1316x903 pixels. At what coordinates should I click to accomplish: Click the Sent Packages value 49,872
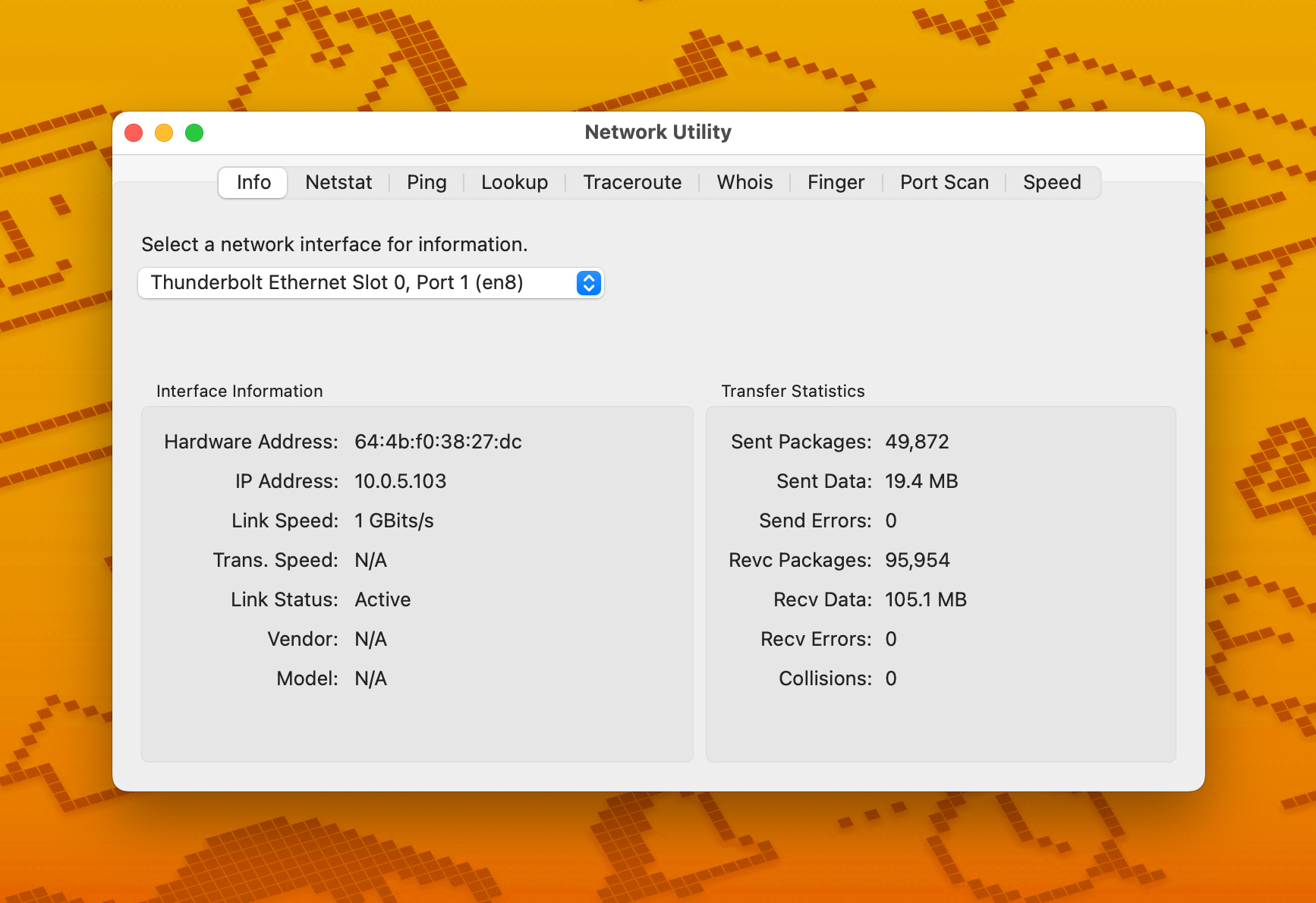(x=917, y=442)
